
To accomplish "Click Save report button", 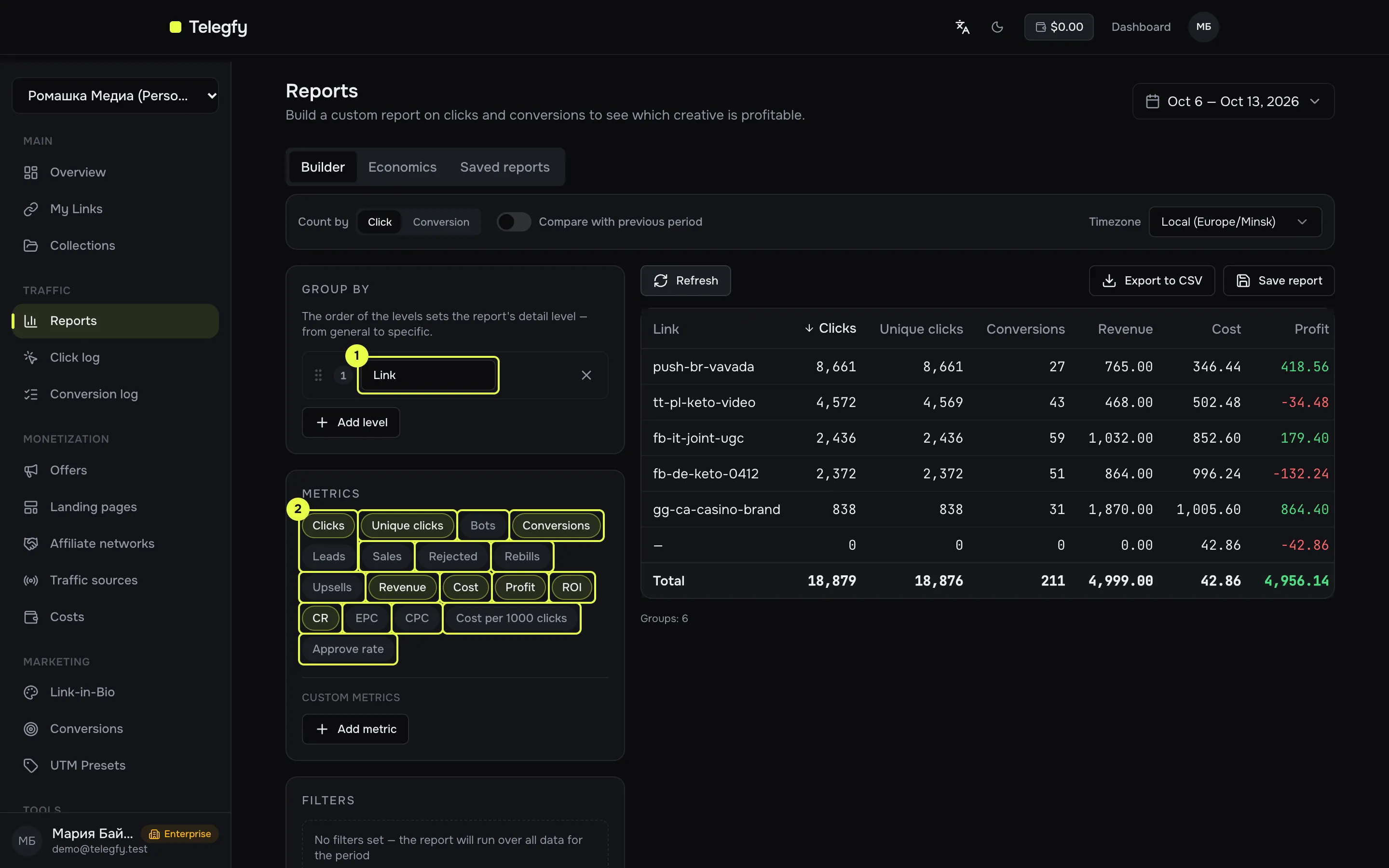I will pos(1279,281).
